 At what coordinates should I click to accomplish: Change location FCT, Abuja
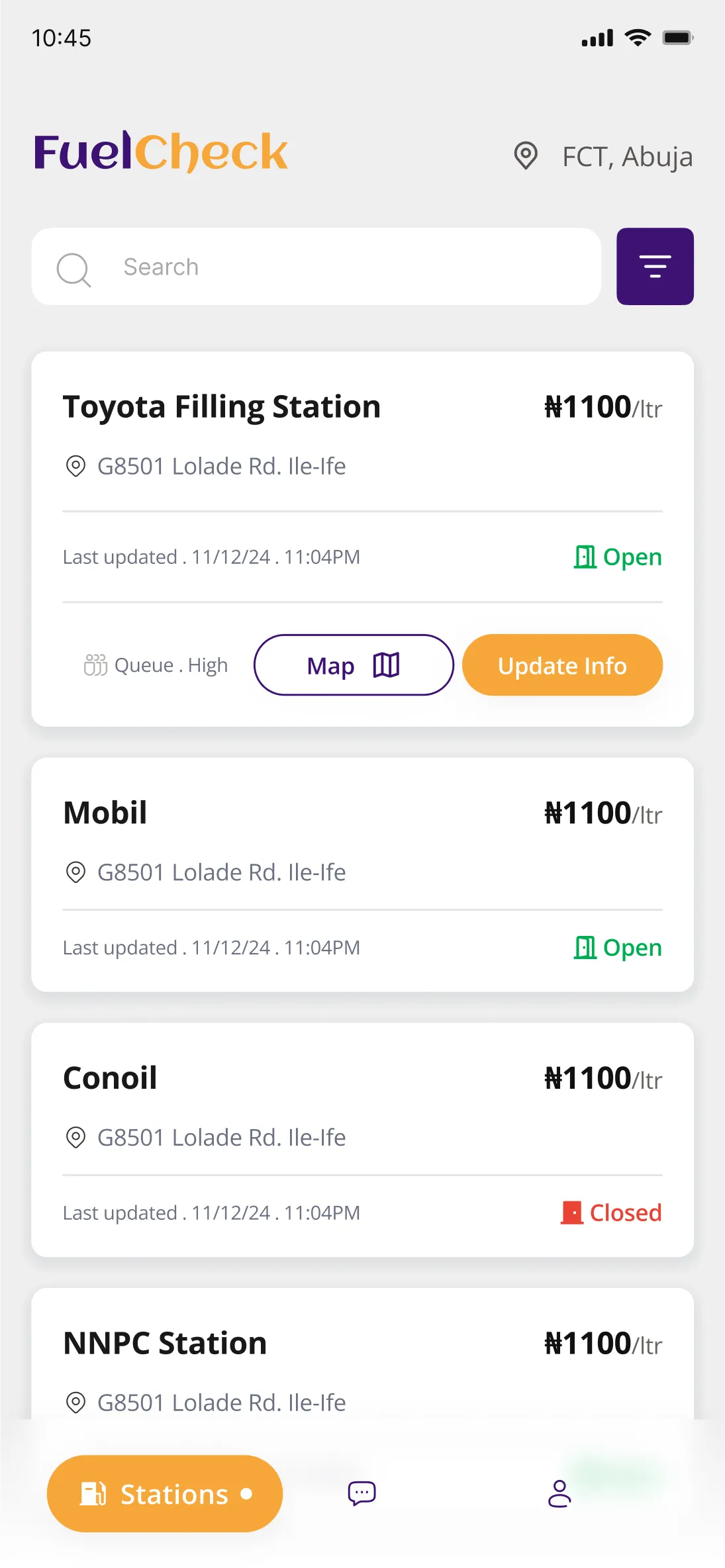(627, 157)
